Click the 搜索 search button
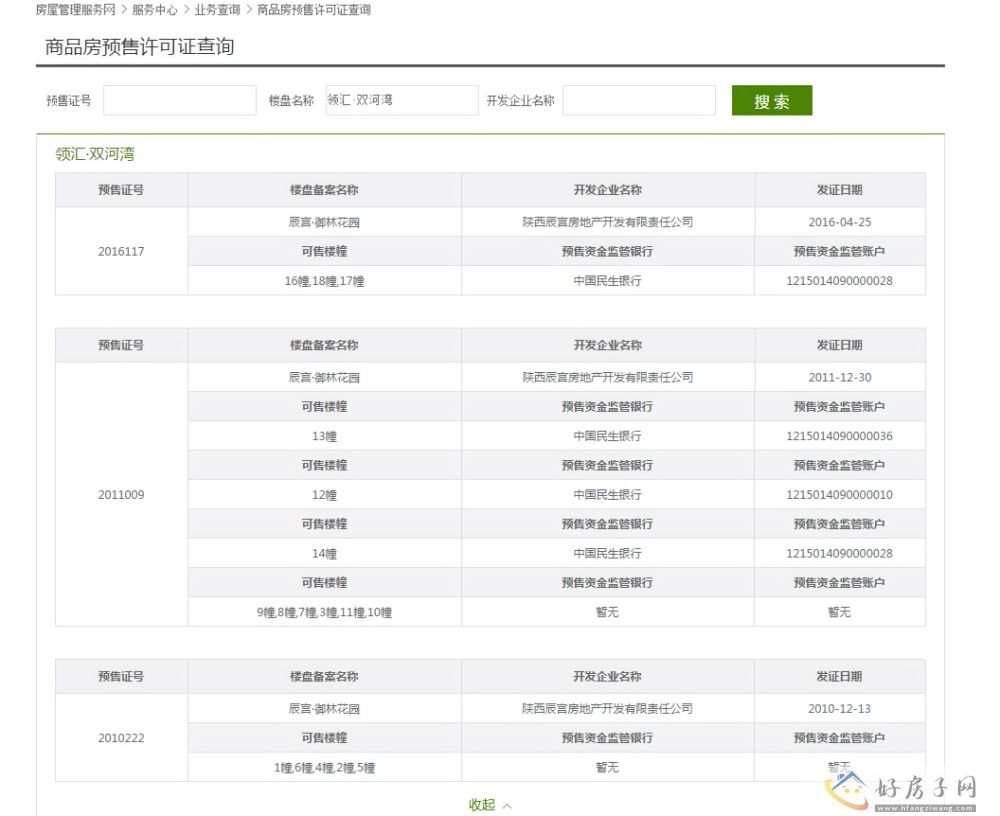This screenshot has width=1000, height=816. 771,101
